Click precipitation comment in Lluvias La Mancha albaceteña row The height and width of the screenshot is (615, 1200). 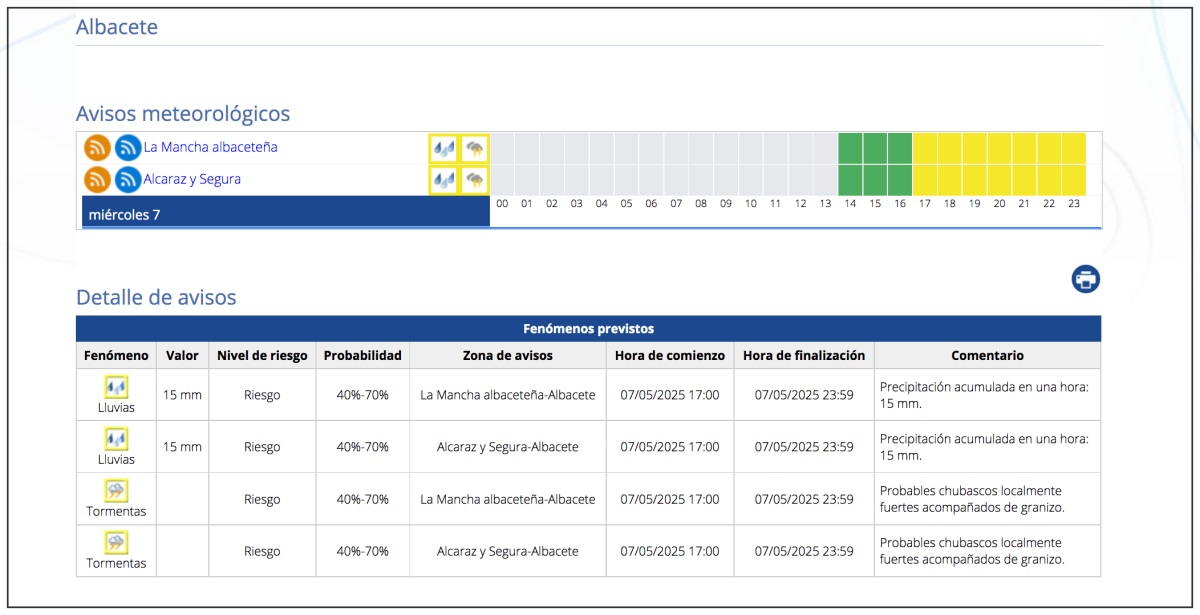click(x=984, y=395)
